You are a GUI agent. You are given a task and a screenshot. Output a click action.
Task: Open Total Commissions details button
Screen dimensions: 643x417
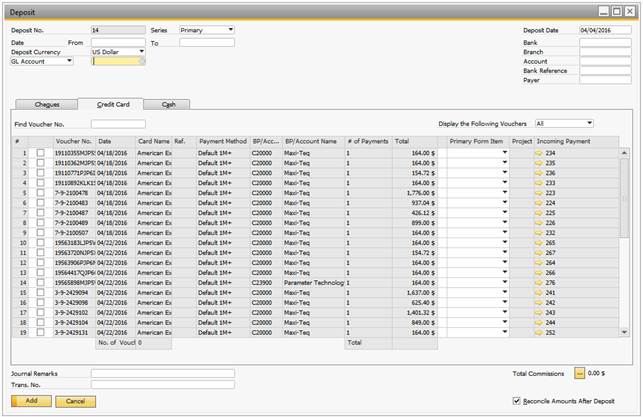click(x=579, y=374)
